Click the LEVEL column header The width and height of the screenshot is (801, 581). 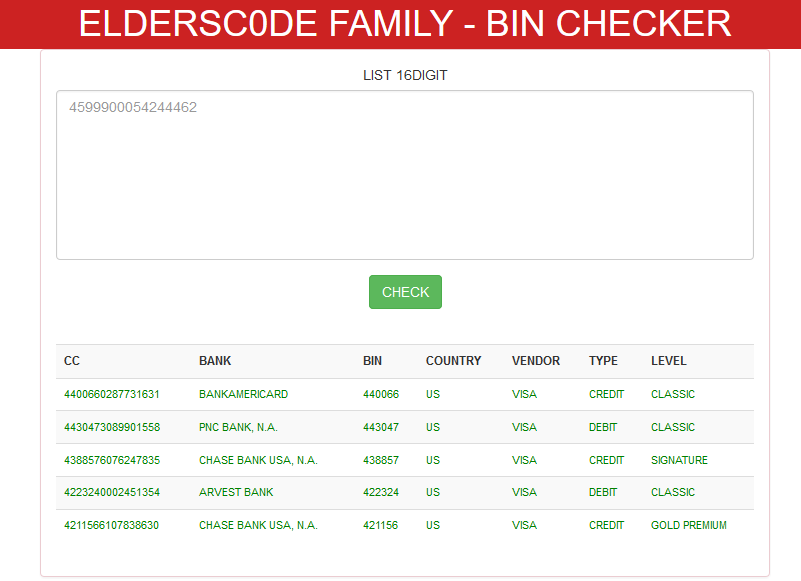[x=669, y=361]
